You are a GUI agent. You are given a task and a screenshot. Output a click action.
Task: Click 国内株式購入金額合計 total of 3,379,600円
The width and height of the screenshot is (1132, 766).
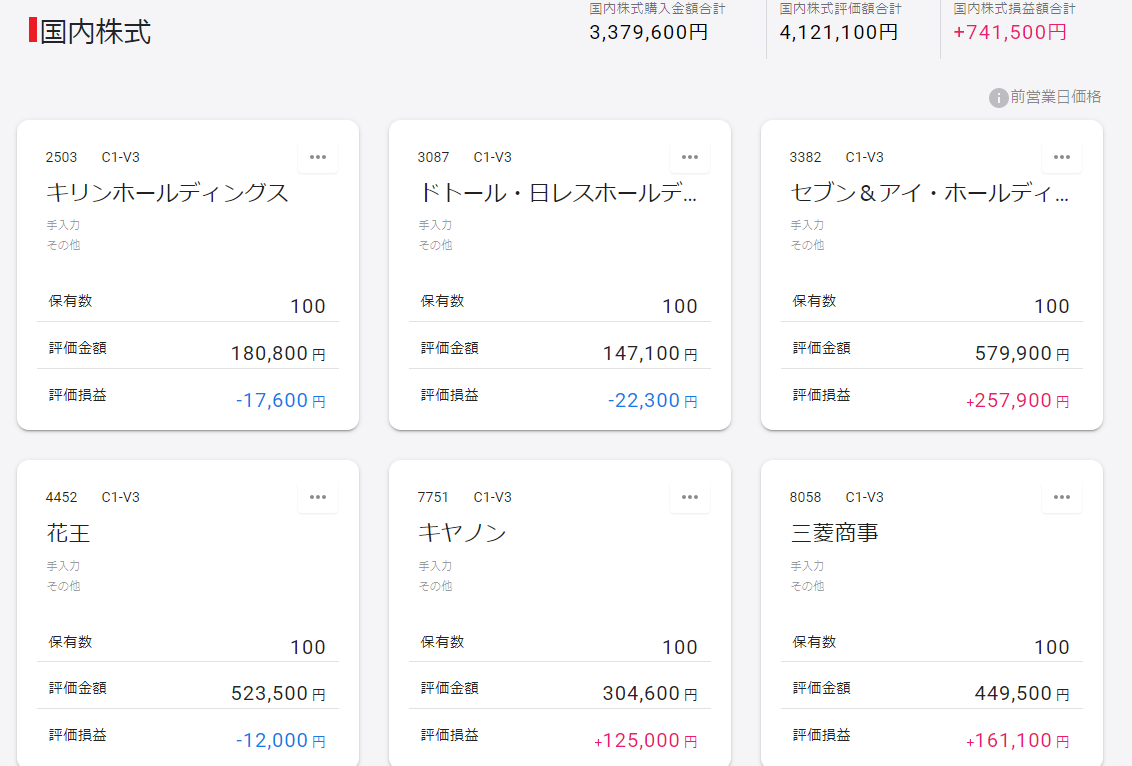click(x=648, y=32)
